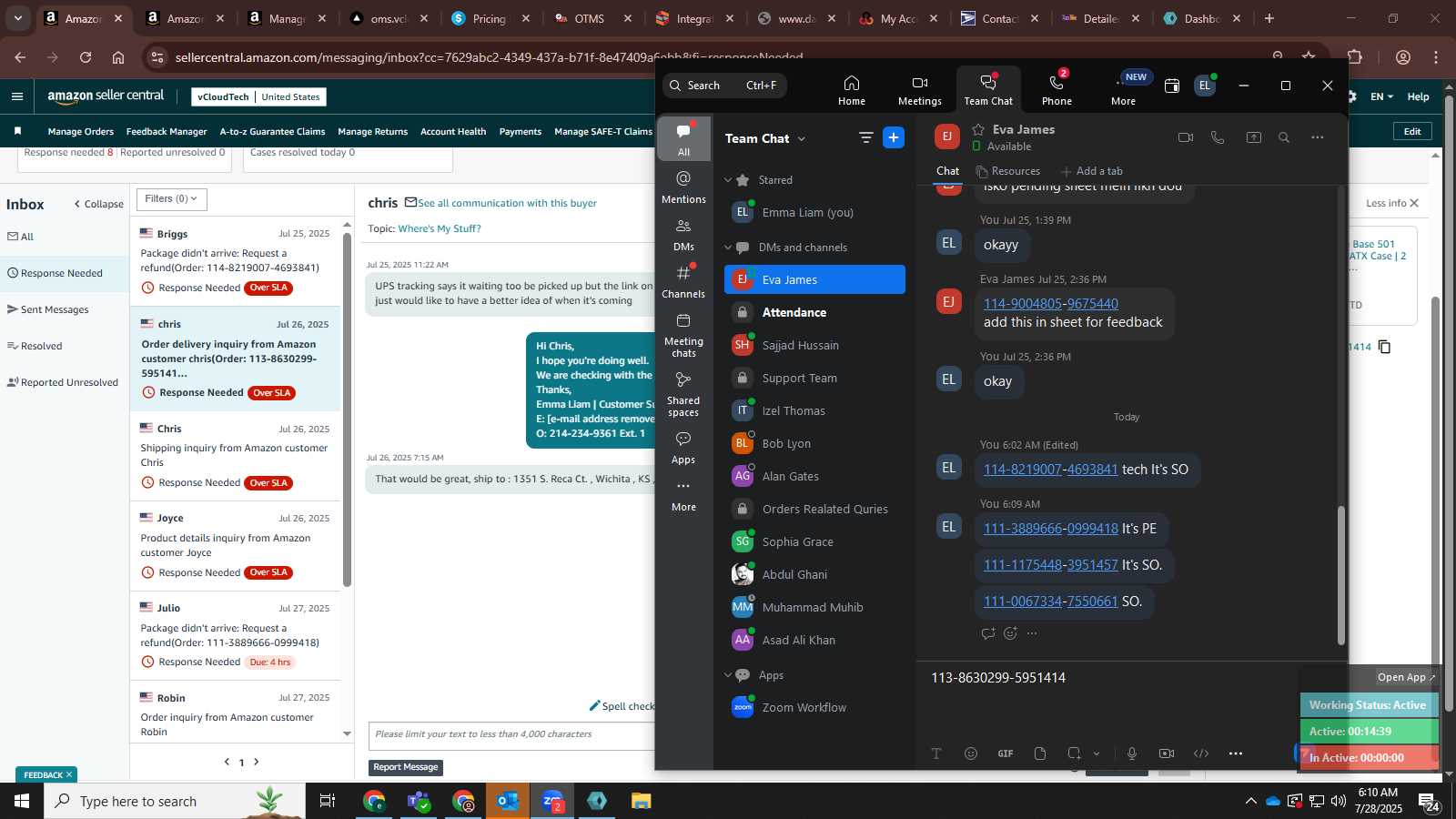Image resolution: width=1456 pixels, height=819 pixels.
Task: Click Edit button in Seller Central
Action: click(x=1412, y=131)
